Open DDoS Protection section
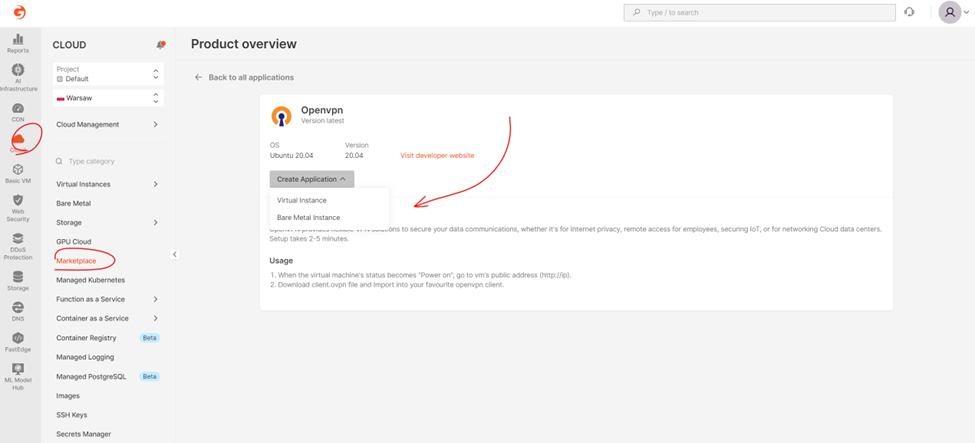 (x=18, y=246)
